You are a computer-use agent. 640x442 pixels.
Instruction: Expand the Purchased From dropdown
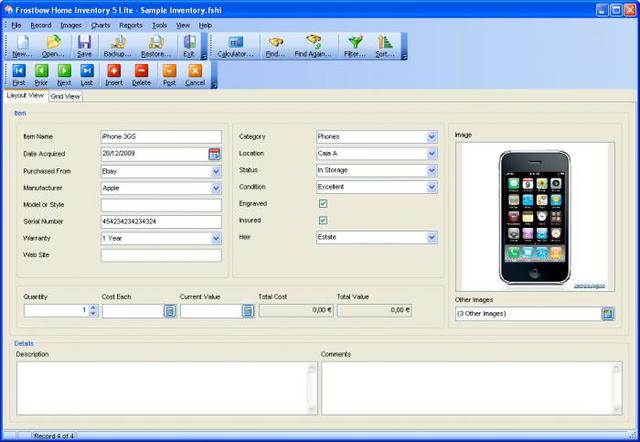coord(216,171)
